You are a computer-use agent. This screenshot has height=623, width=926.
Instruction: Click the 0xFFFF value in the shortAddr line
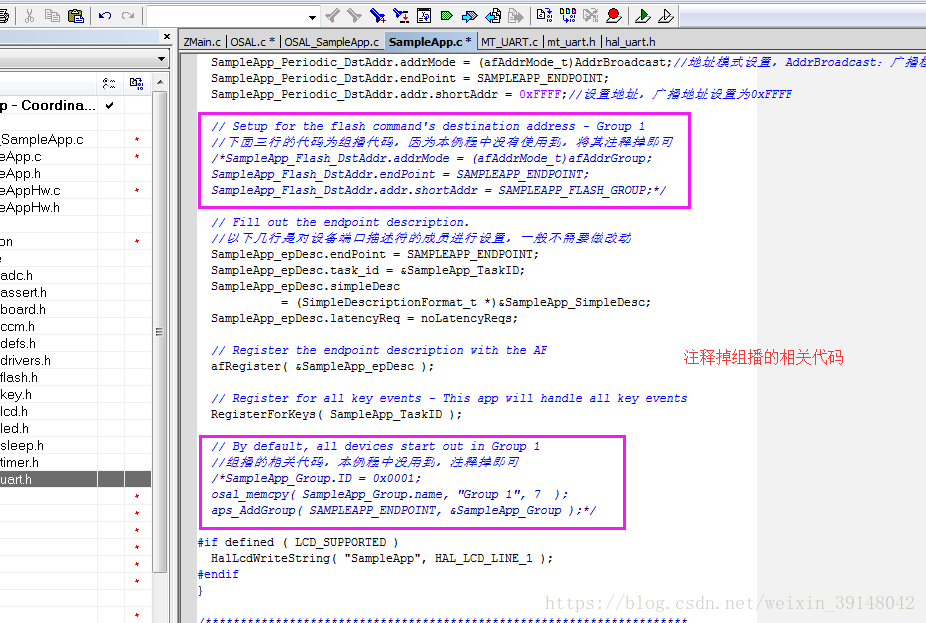pos(540,94)
